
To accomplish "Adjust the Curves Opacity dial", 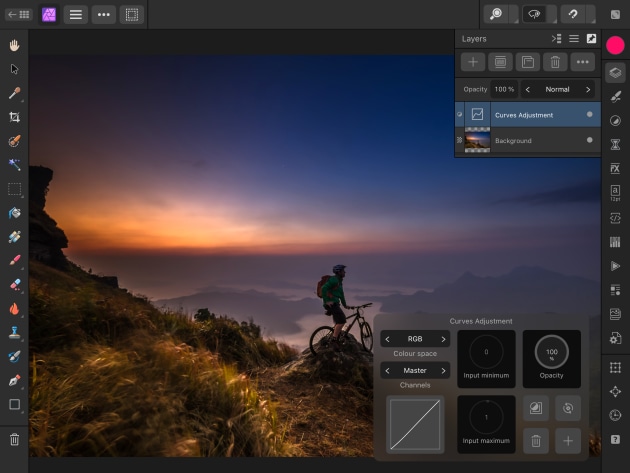I will (x=552, y=352).
